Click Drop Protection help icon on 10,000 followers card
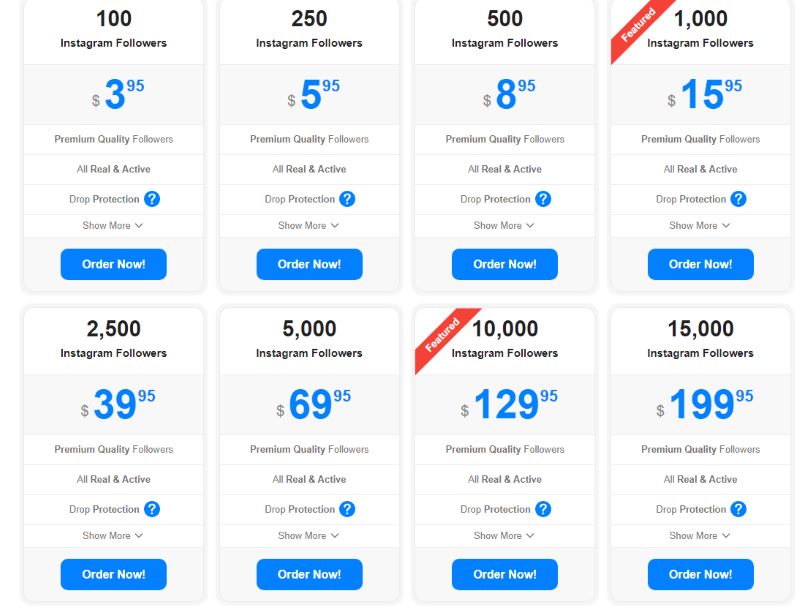The width and height of the screenshot is (800, 613). 543,509
